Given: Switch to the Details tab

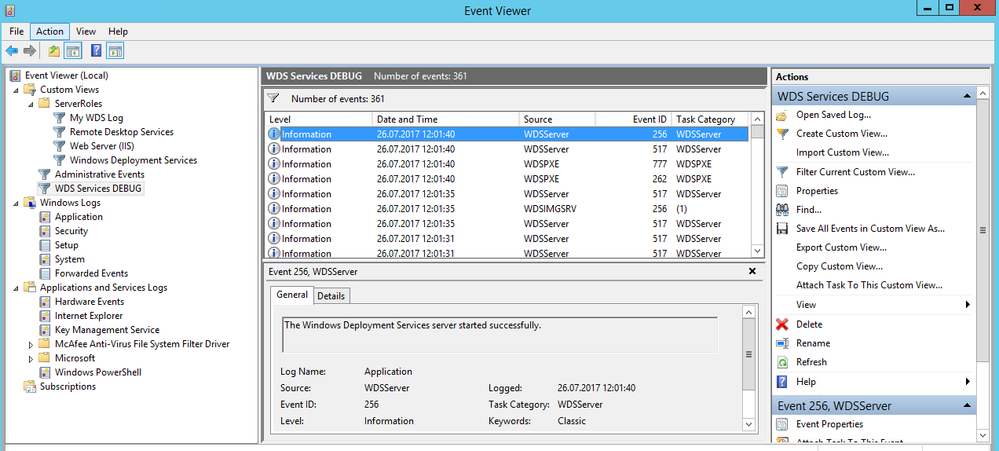Looking at the screenshot, I should pyautogui.click(x=331, y=296).
